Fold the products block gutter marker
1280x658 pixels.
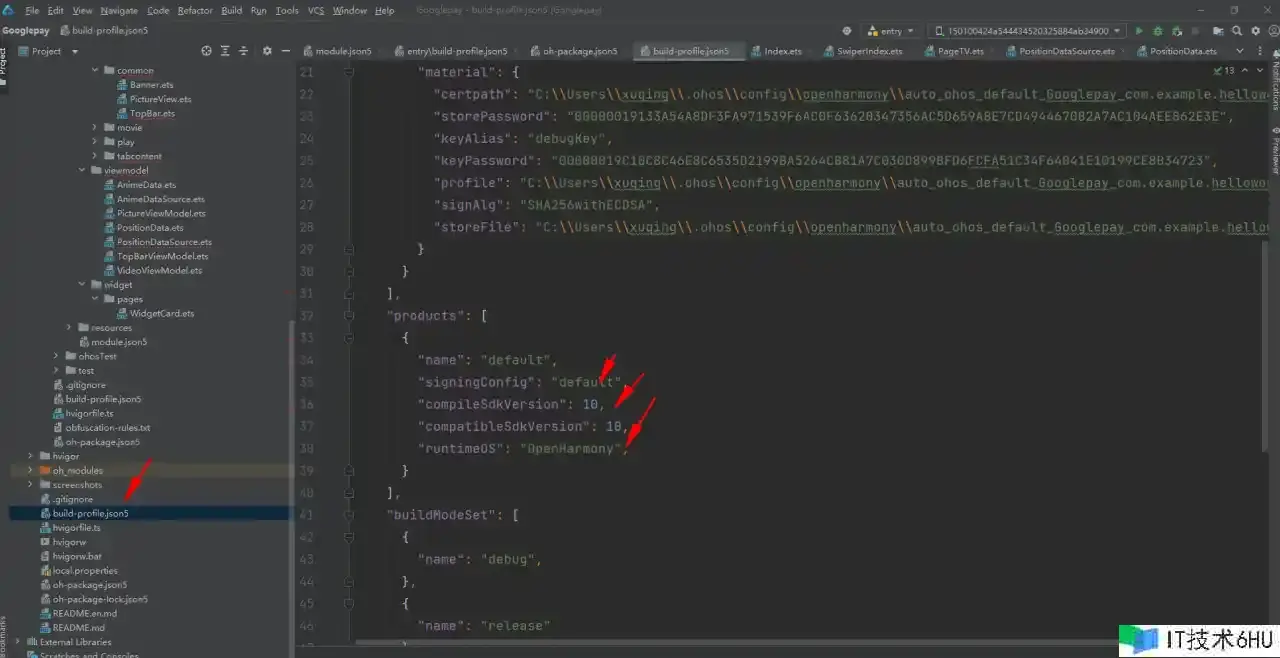tap(349, 316)
